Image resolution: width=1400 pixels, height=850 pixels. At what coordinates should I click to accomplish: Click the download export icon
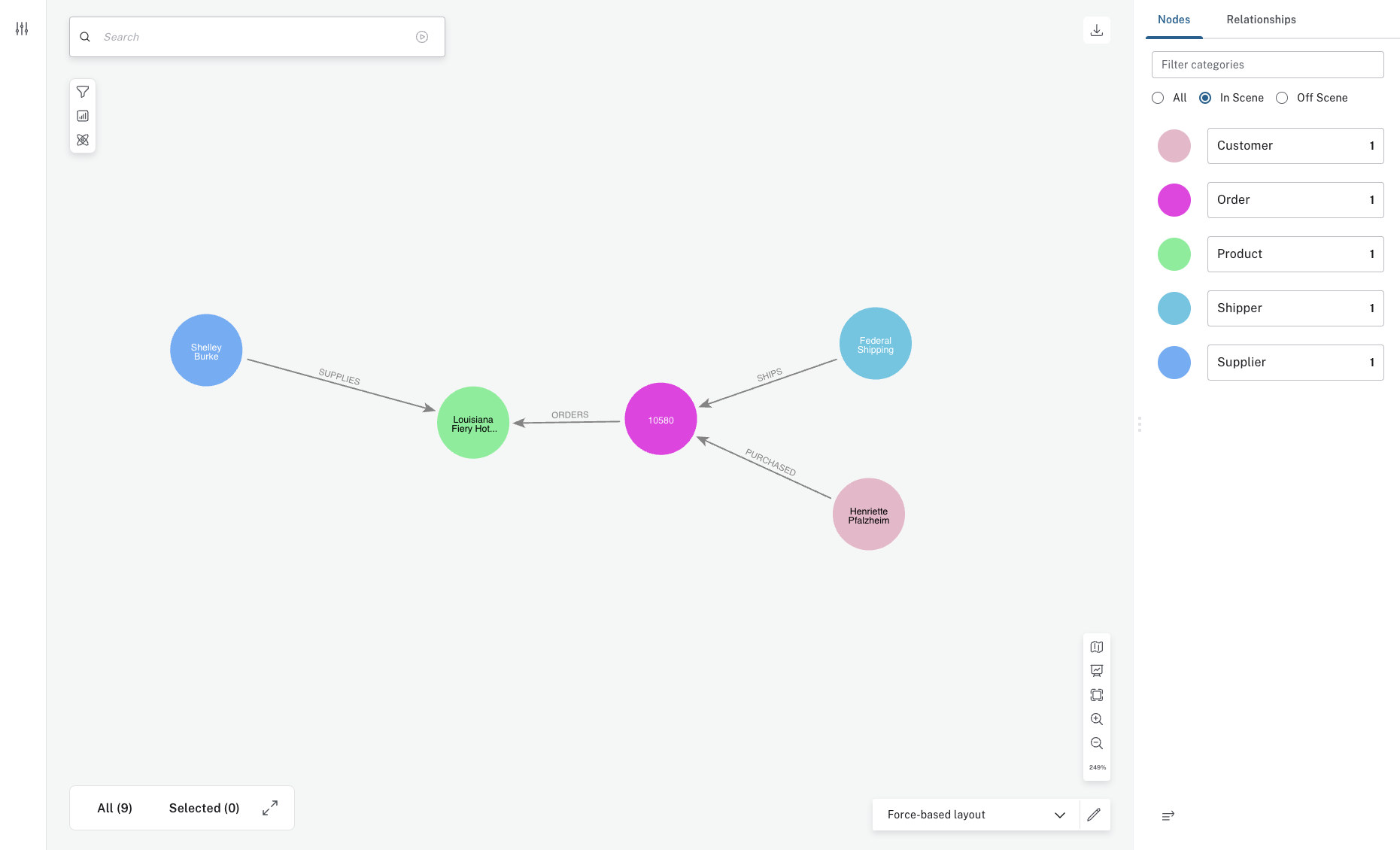tap(1096, 30)
